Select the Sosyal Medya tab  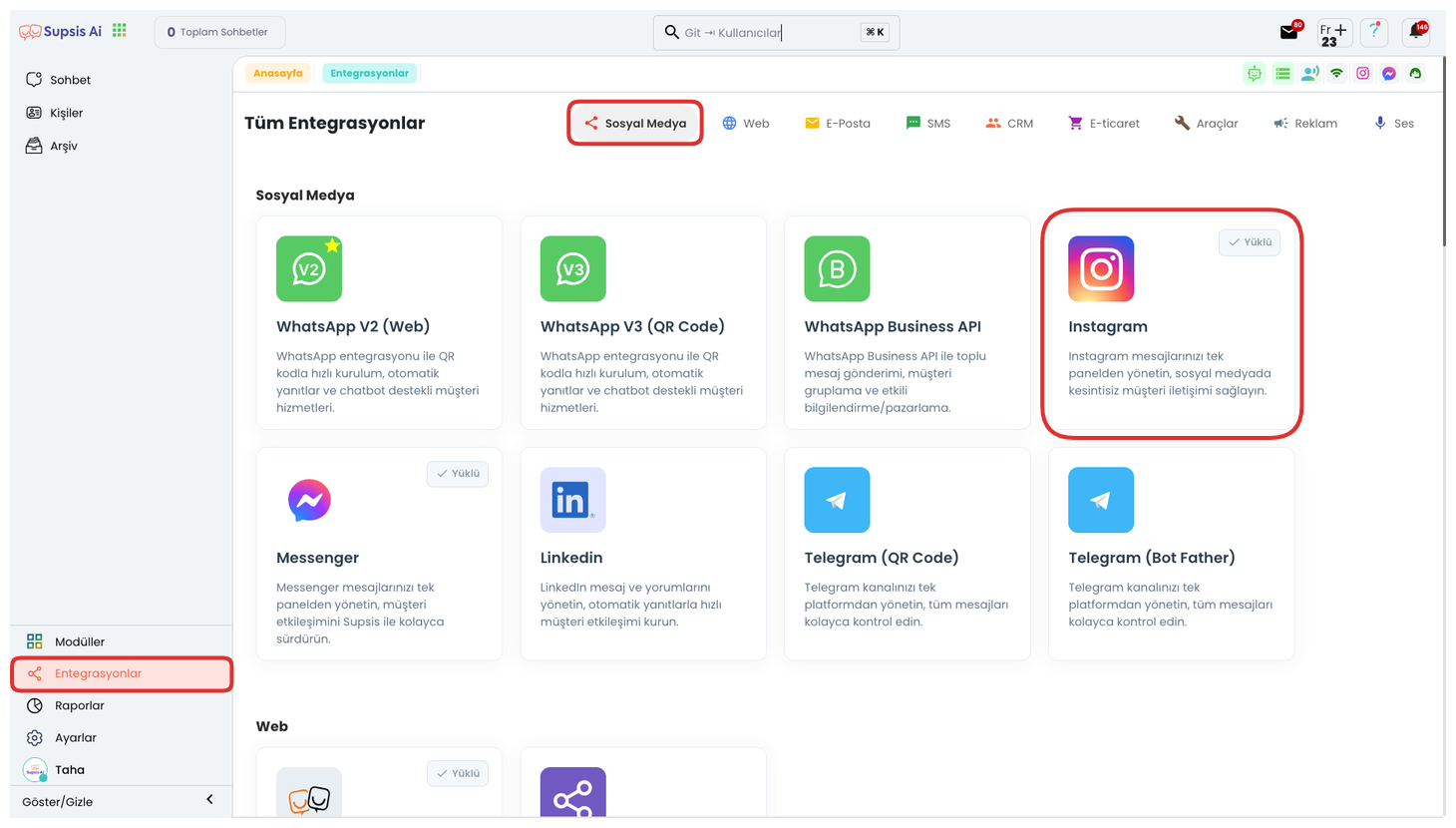click(635, 123)
